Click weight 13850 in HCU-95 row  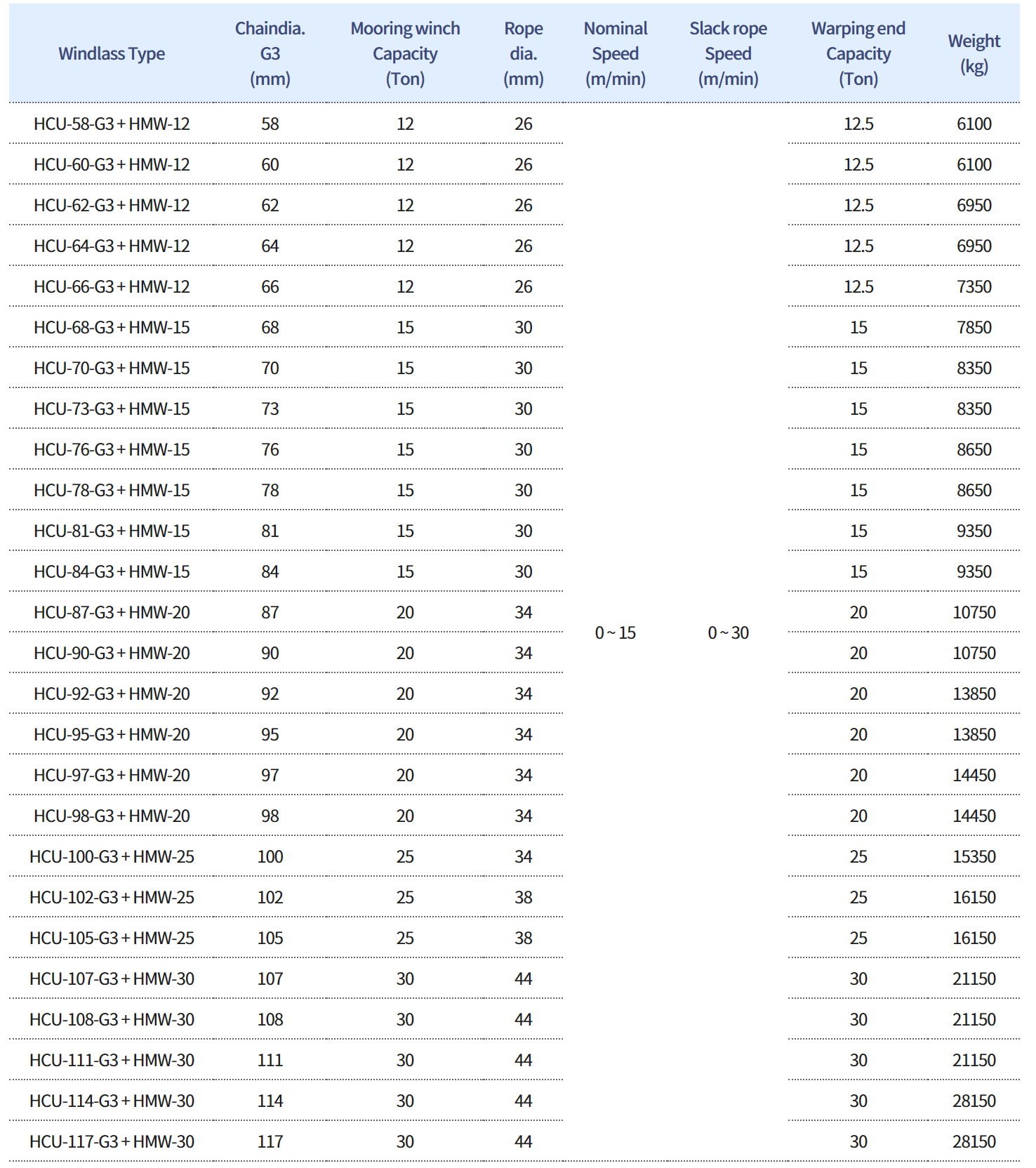pos(974,735)
